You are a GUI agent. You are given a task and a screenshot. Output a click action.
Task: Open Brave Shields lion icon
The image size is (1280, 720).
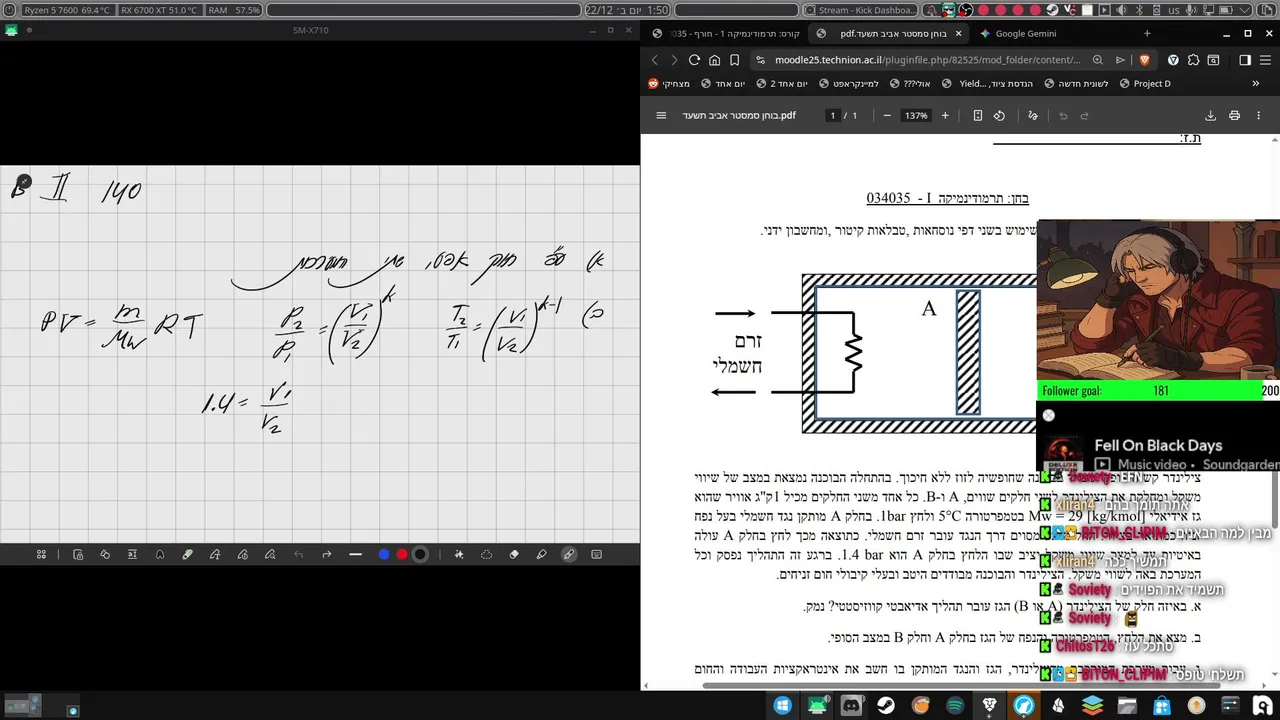1144,60
